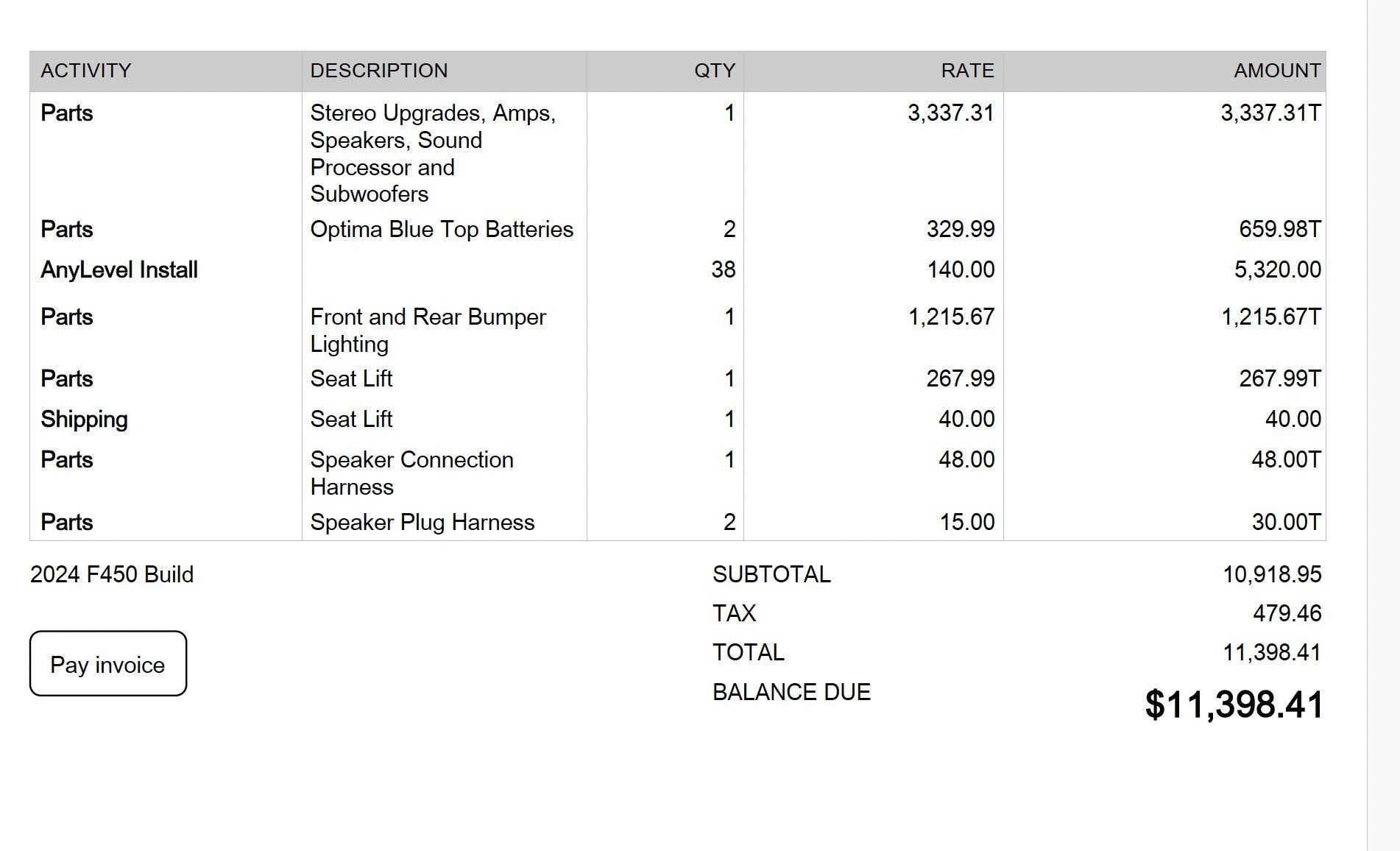Click the AnyLevel Install activity row
Viewport: 1400px width, 851px height.
(119, 270)
